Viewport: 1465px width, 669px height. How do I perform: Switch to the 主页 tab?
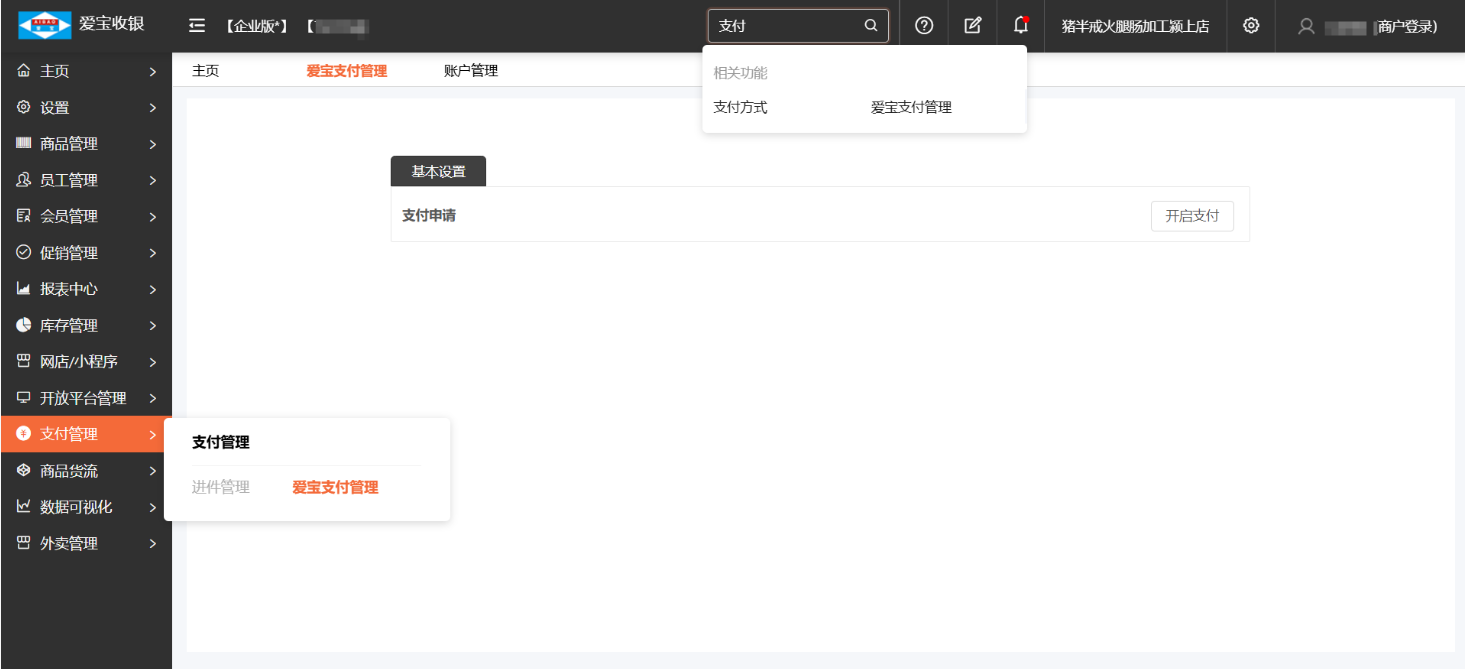205,71
